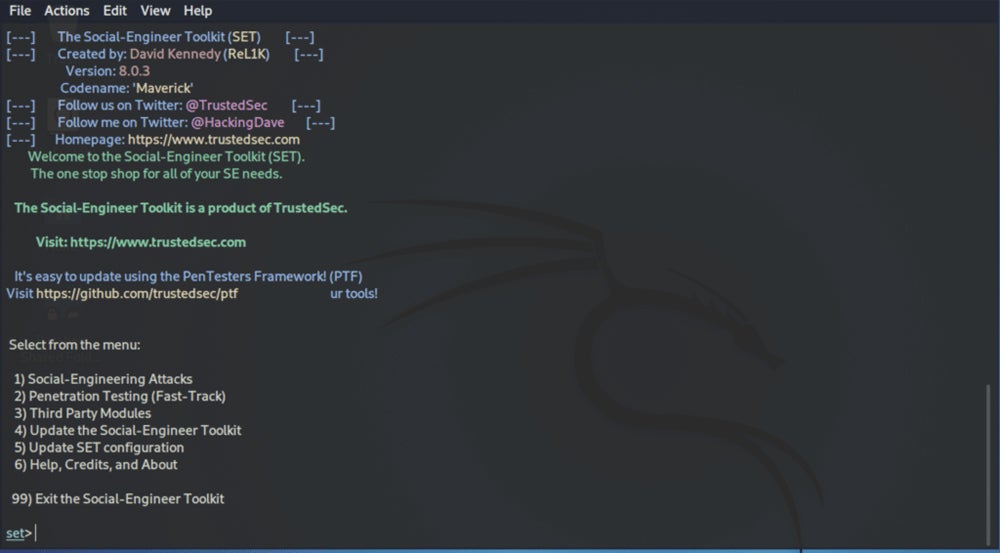Click the @HackingDave Twitter handle

pos(238,122)
